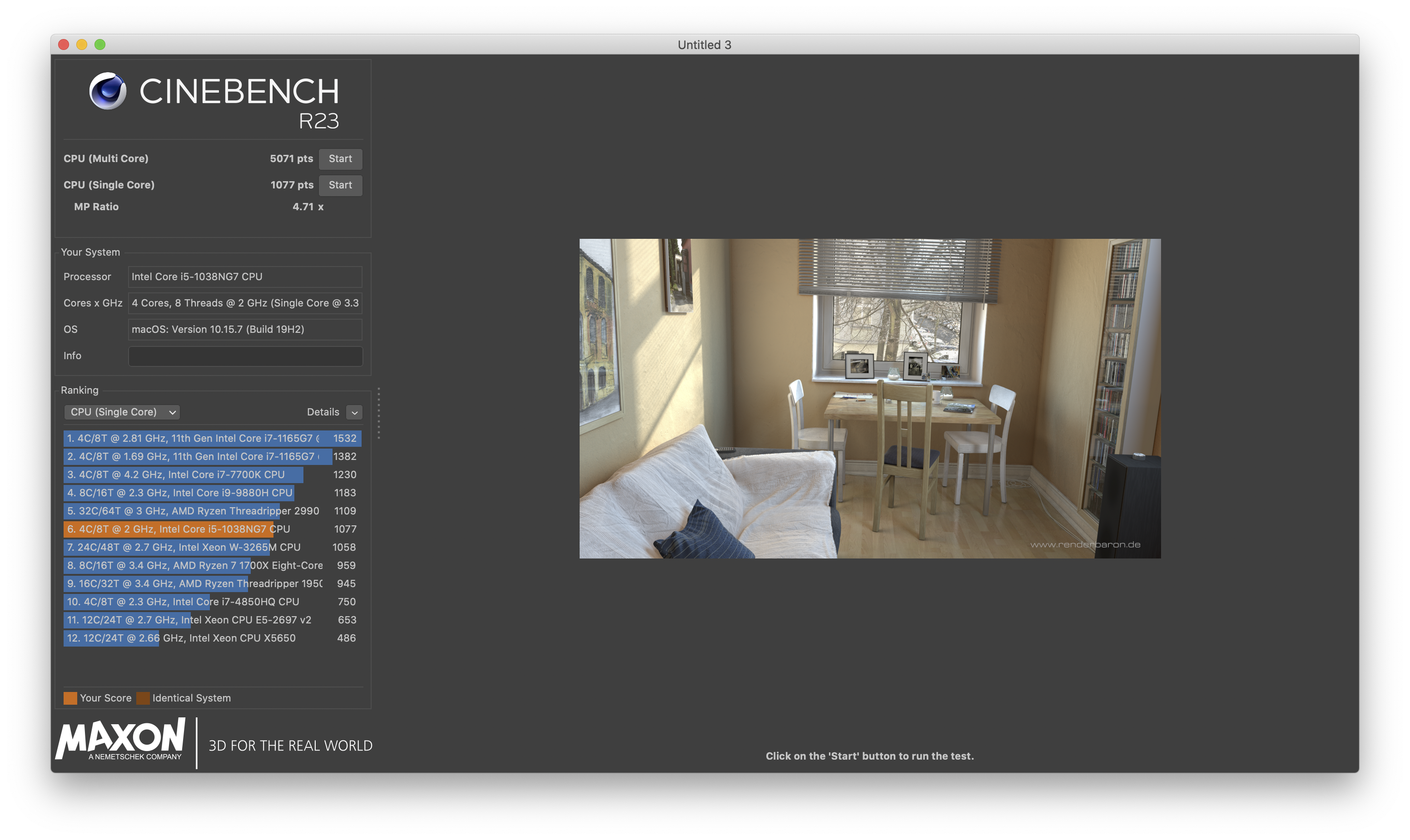Click the dotted panel splitter handle beside Ranking
Viewport: 1410px width, 840px height.
[x=378, y=414]
